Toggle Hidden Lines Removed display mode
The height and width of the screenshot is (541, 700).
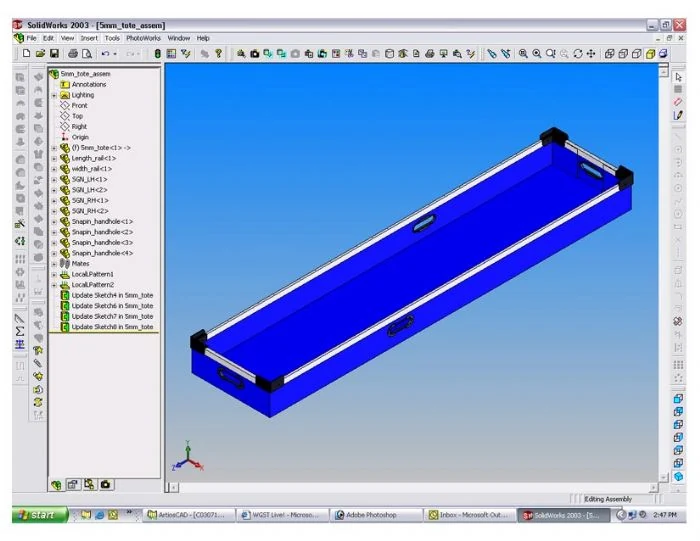[637, 54]
